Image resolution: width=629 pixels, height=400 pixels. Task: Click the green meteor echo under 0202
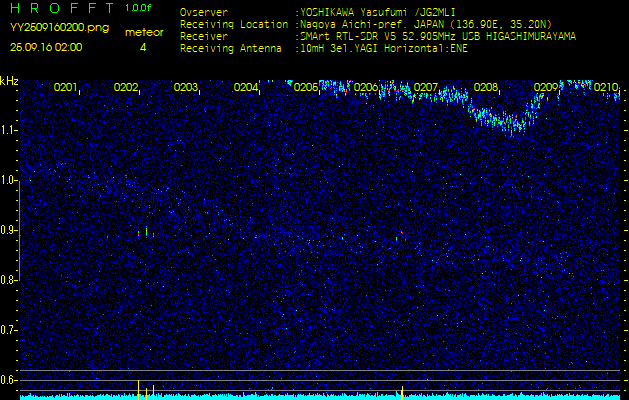coord(143,232)
